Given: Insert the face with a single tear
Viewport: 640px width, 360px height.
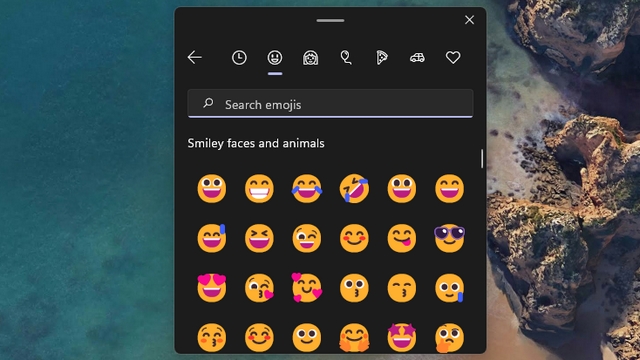Looking at the screenshot, I should 449,288.
